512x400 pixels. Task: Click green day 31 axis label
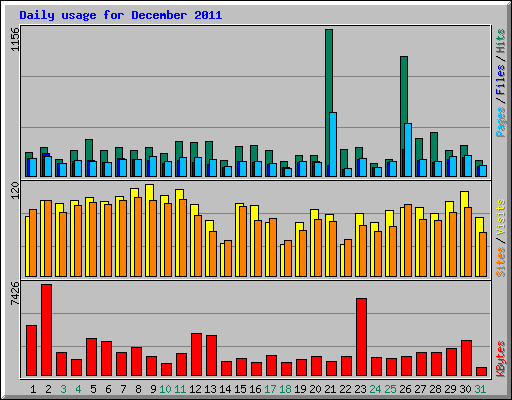(480, 389)
